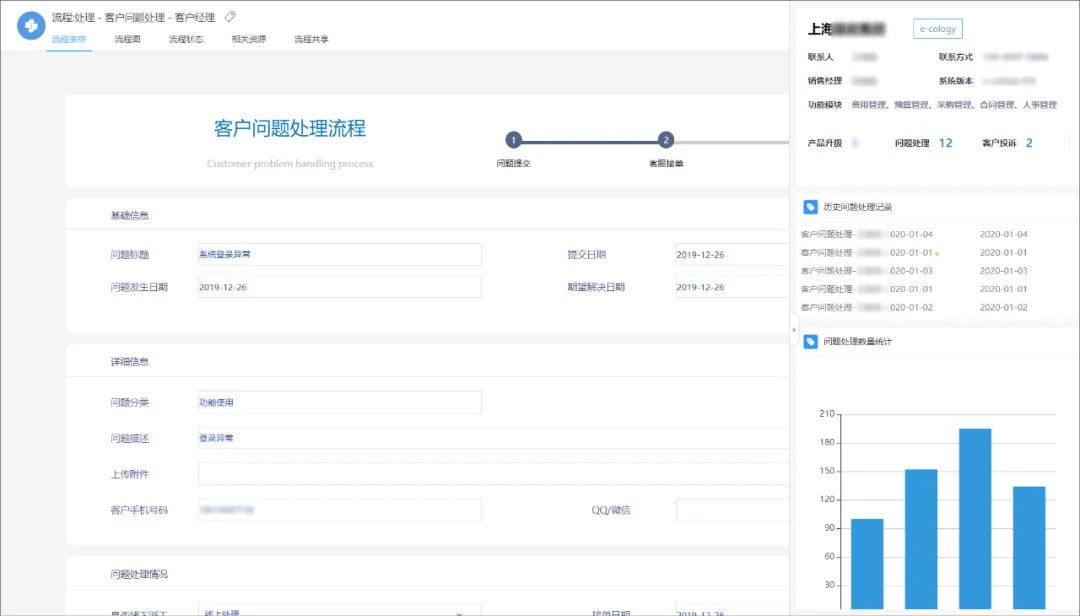The image size is (1080, 616).
Task: Select step 2 circle 客服接单
Action: click(665, 140)
